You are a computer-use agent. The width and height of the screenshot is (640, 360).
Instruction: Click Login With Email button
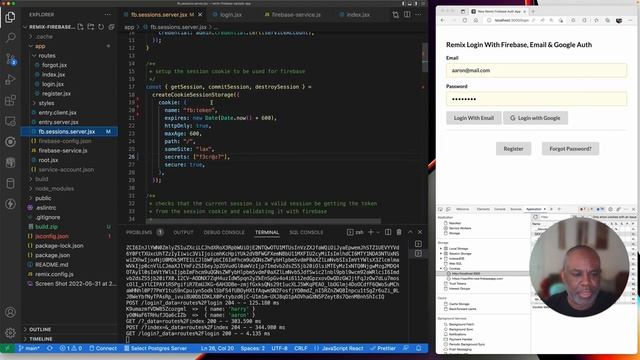coord(473,118)
